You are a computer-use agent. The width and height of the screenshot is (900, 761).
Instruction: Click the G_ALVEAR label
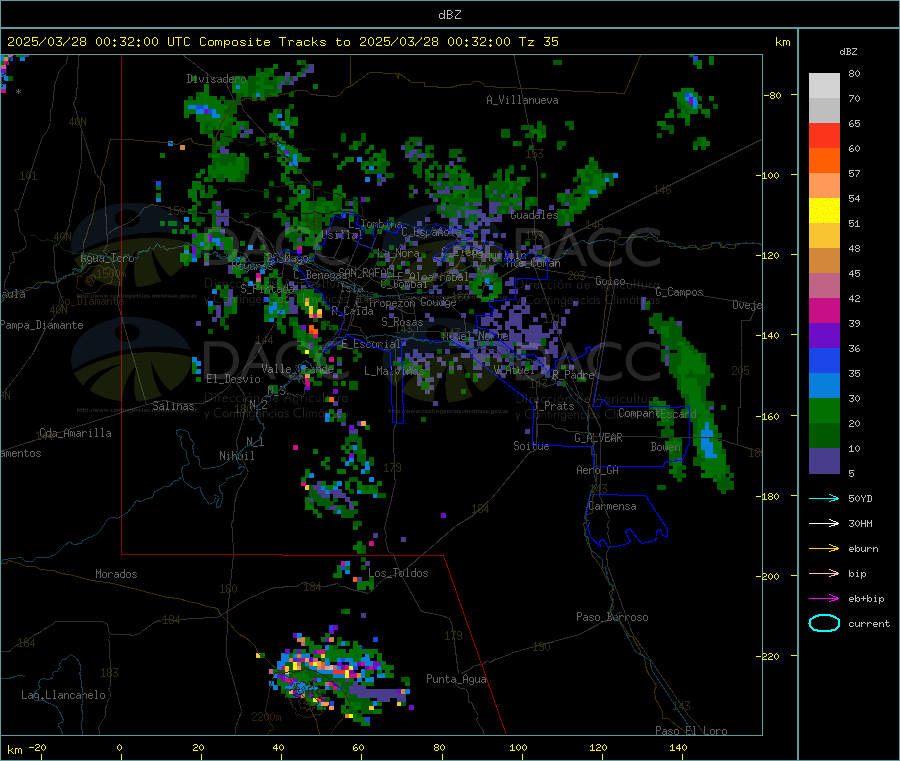coord(598,438)
